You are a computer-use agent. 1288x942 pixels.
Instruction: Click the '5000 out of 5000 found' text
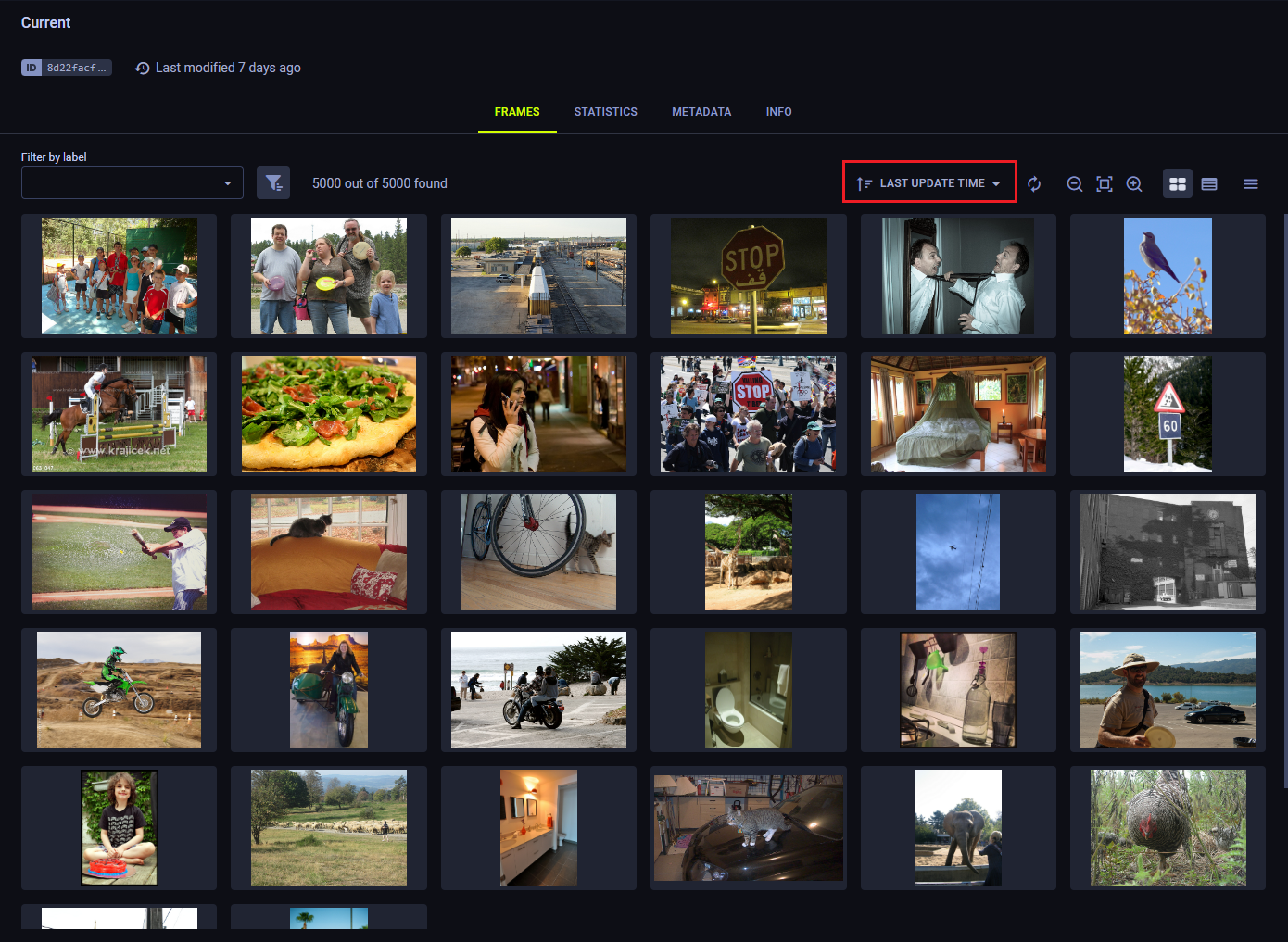tap(380, 183)
